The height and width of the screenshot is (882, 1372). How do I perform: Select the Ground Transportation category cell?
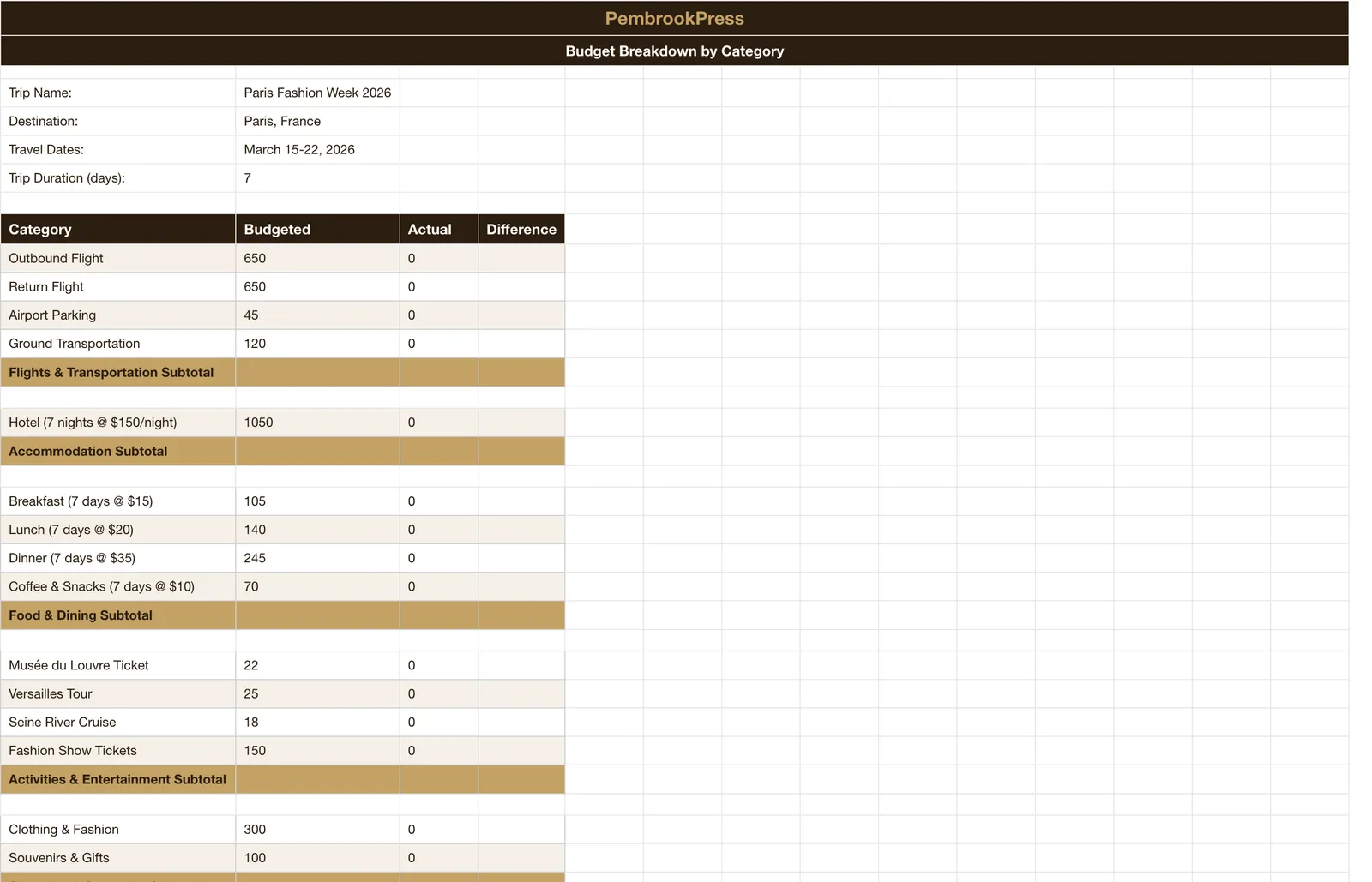[x=118, y=343]
